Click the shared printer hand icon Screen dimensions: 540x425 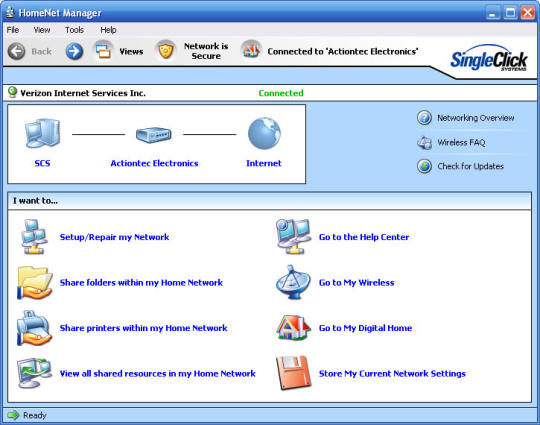pyautogui.click(x=34, y=328)
